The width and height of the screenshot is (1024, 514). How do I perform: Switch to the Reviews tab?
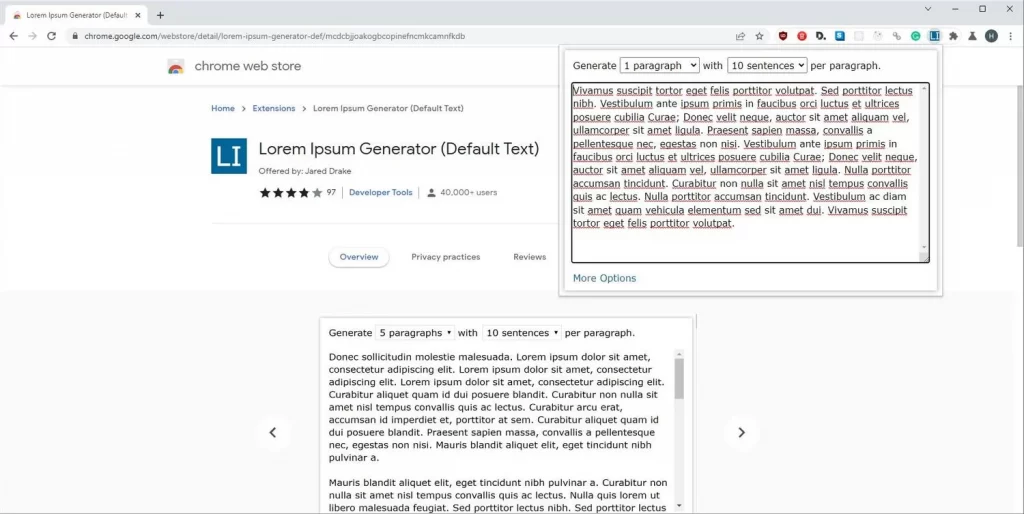click(530, 257)
